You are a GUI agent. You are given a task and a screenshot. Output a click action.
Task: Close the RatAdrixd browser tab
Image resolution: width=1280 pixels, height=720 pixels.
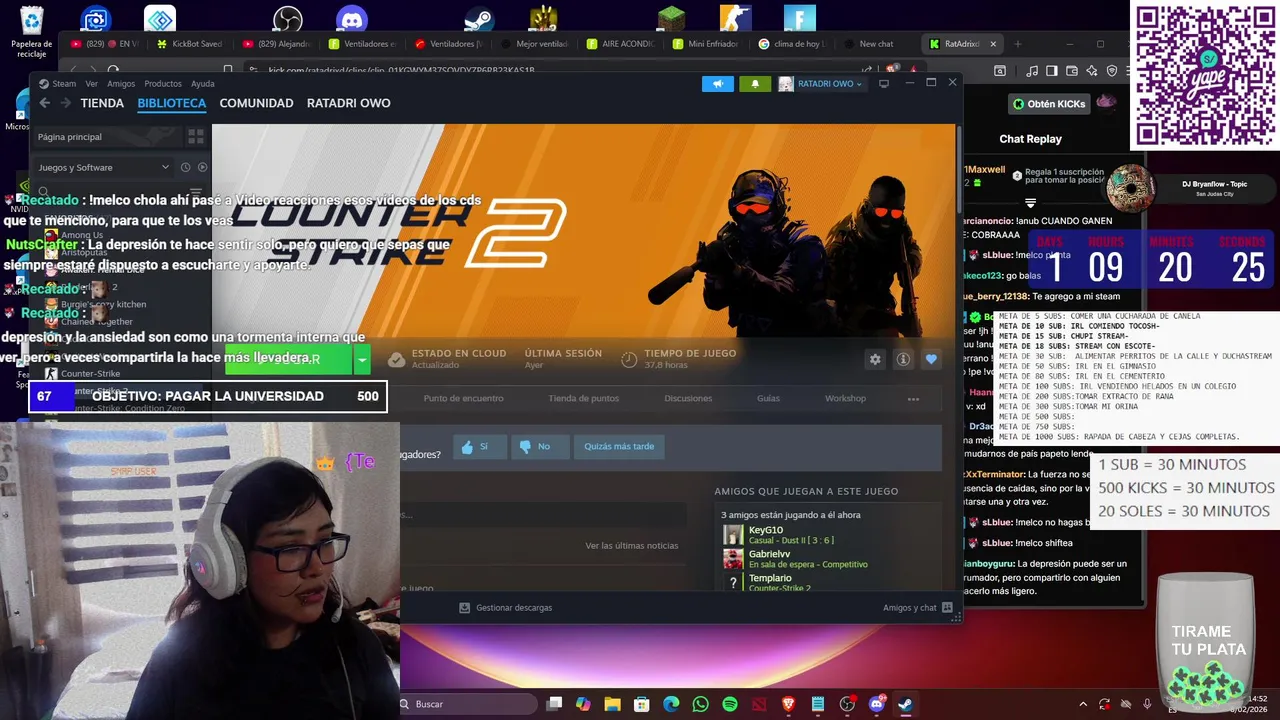pyautogui.click(x=994, y=44)
